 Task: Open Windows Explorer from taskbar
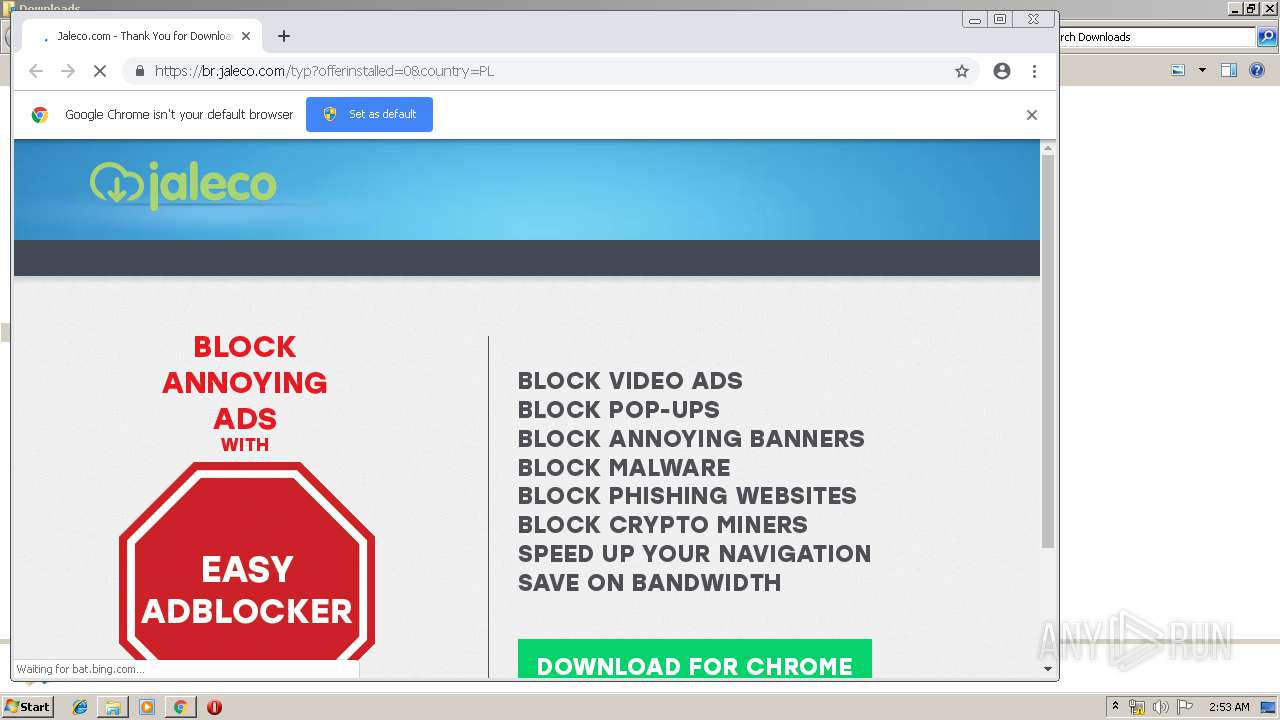[113, 707]
